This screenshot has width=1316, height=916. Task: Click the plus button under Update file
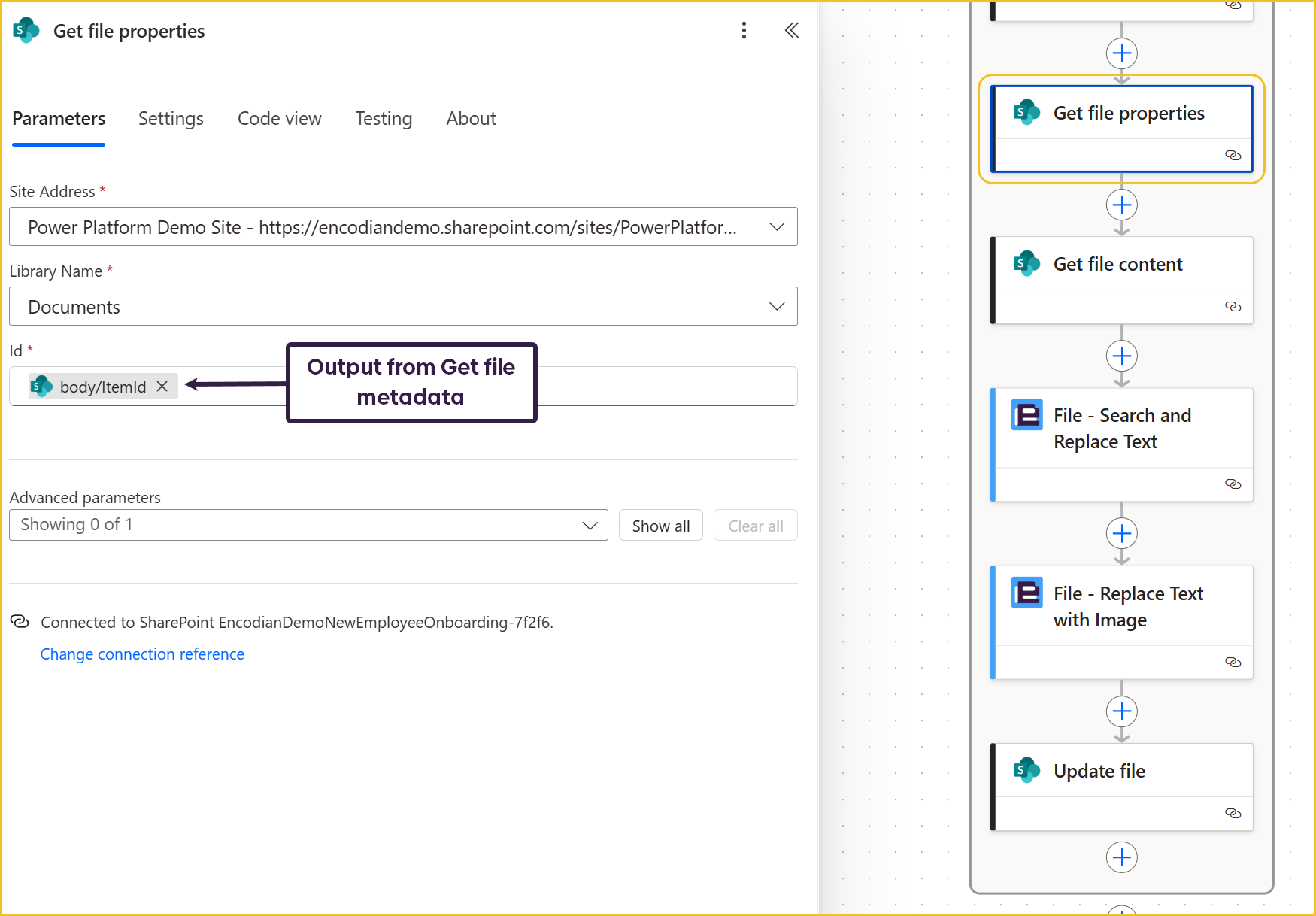[1121, 857]
